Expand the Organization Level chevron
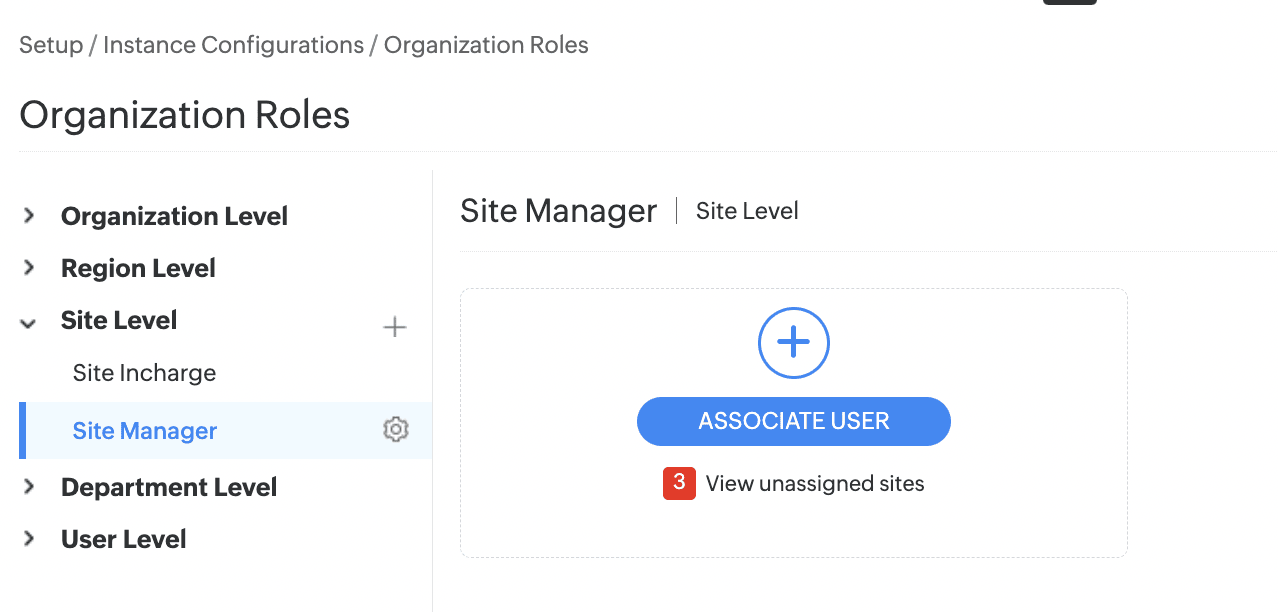 point(29,215)
